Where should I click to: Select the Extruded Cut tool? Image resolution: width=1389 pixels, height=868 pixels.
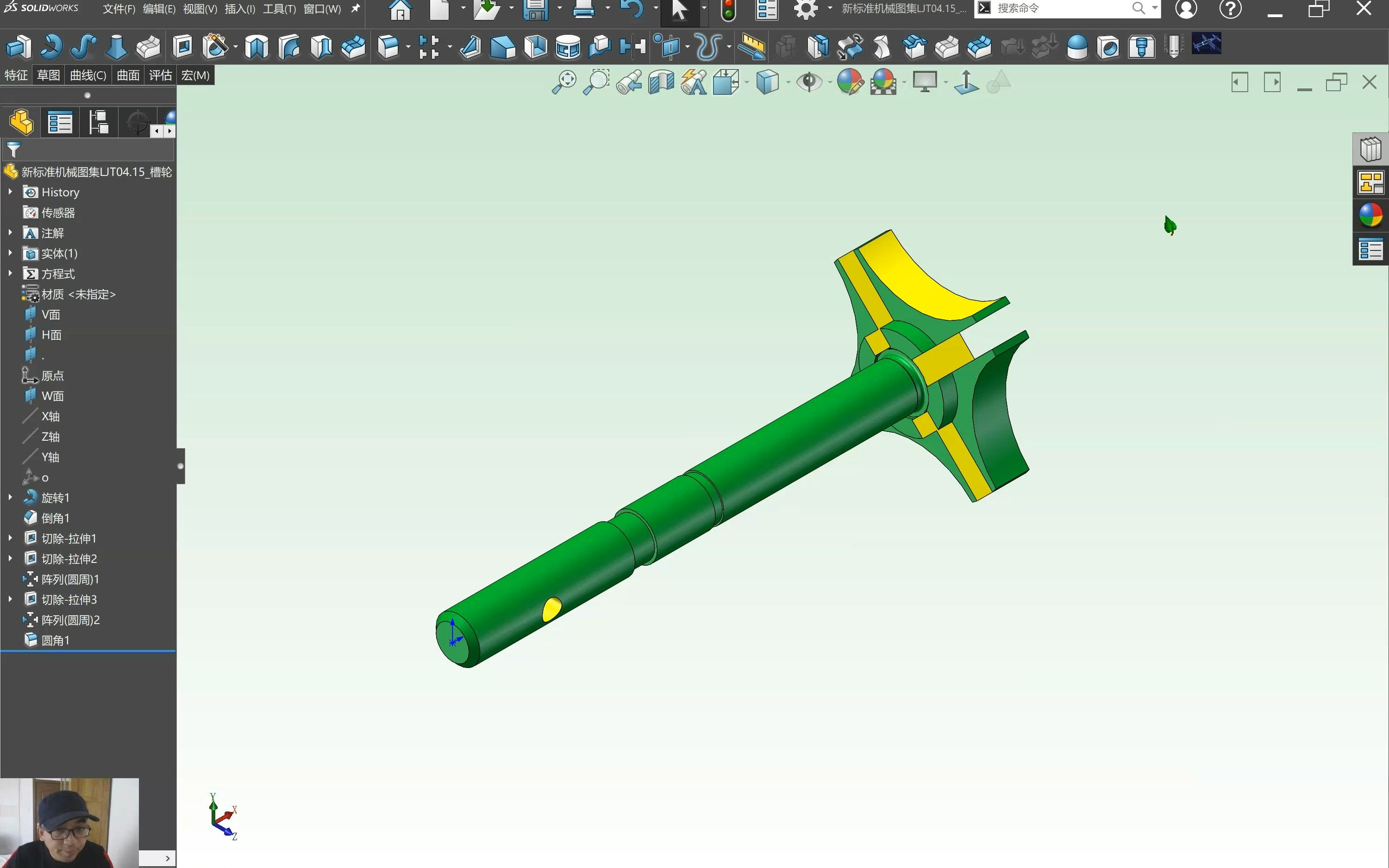(x=182, y=46)
